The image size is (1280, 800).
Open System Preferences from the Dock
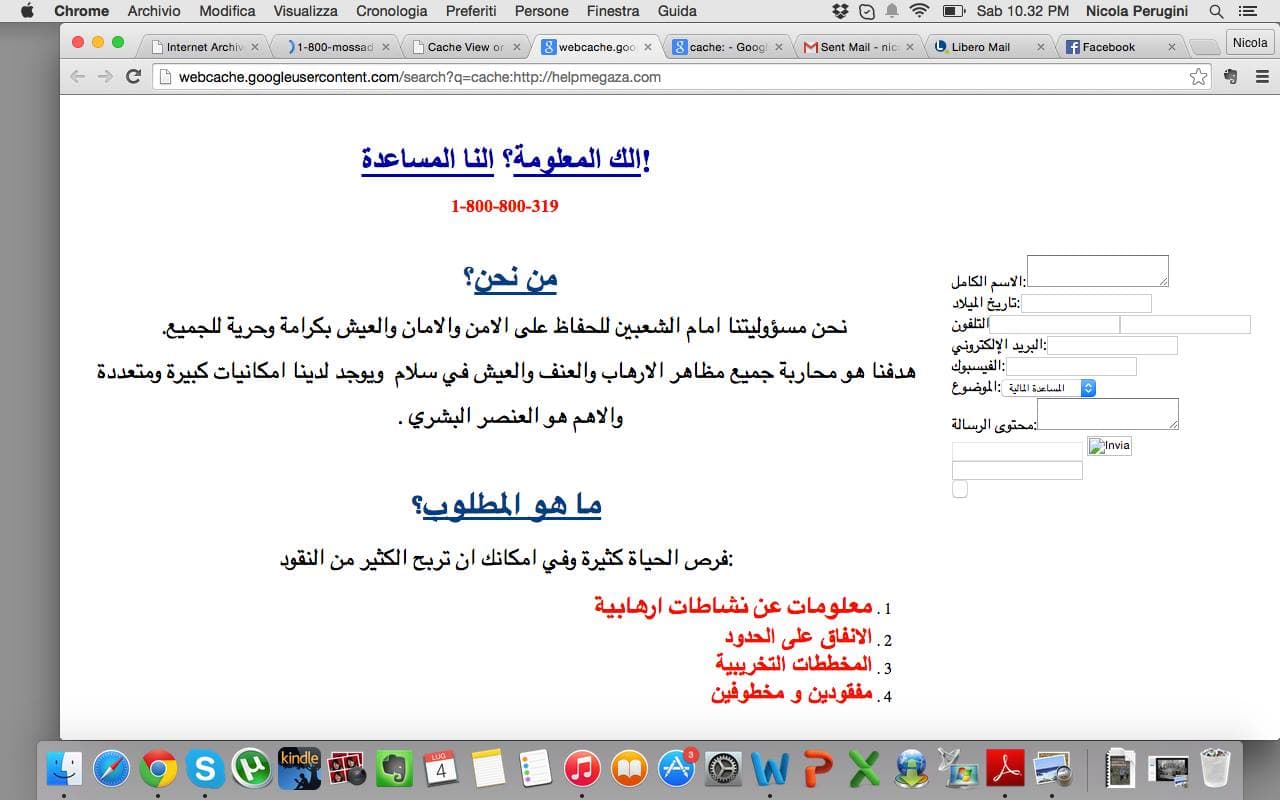[x=724, y=769]
